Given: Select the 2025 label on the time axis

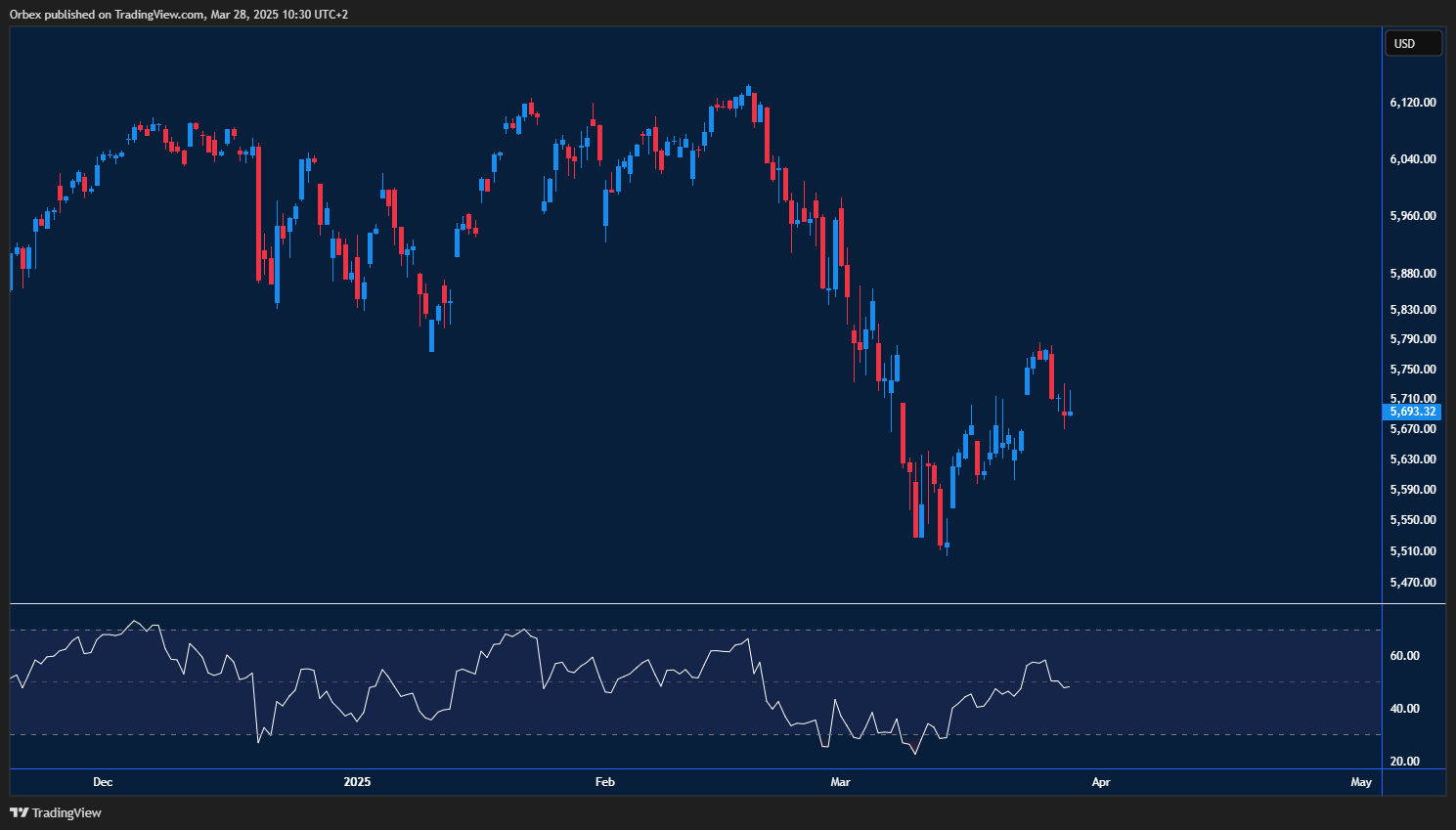Looking at the screenshot, I should pyautogui.click(x=357, y=782).
